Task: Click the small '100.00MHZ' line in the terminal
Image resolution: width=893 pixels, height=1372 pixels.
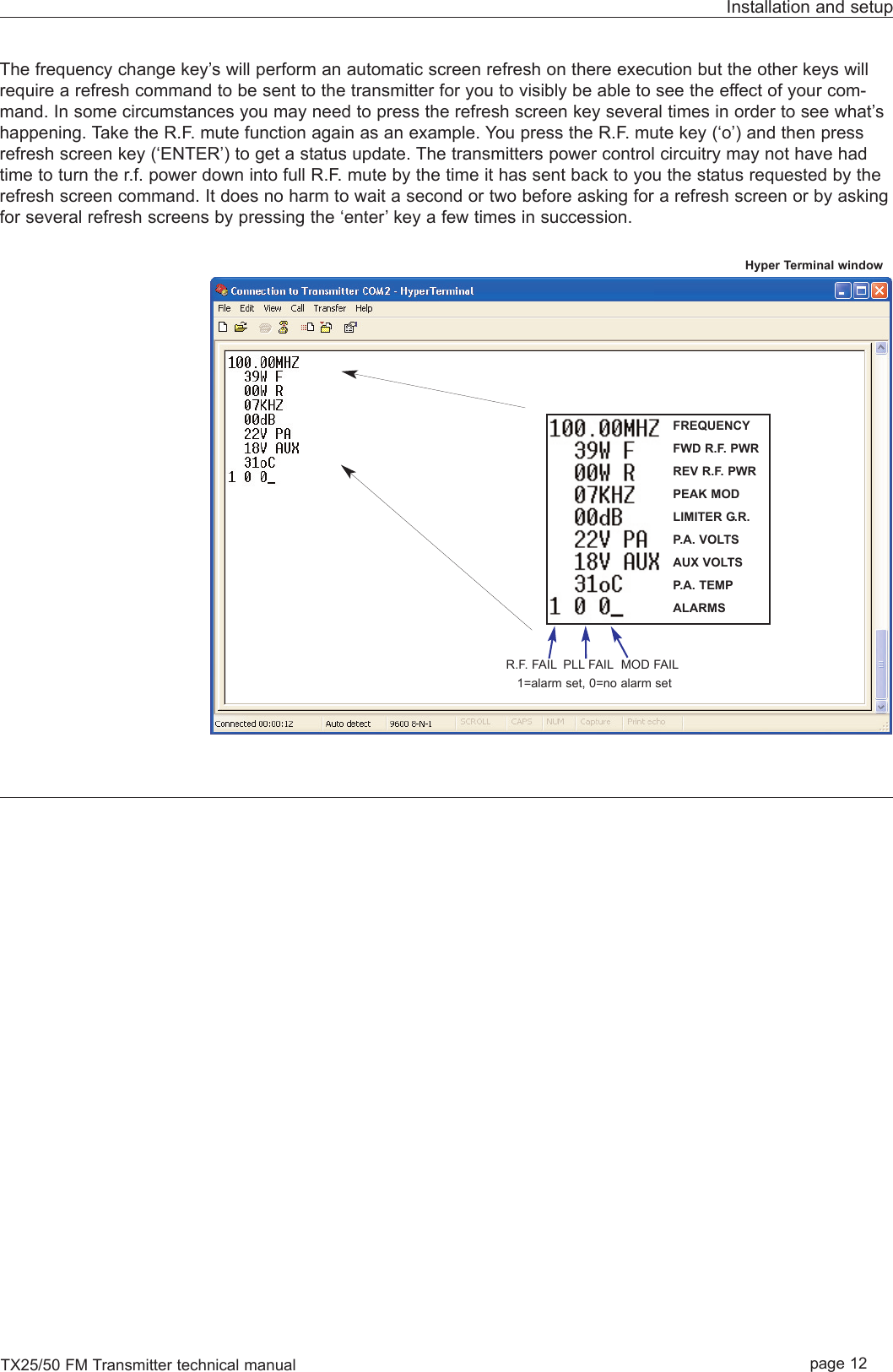Action: pos(263,362)
